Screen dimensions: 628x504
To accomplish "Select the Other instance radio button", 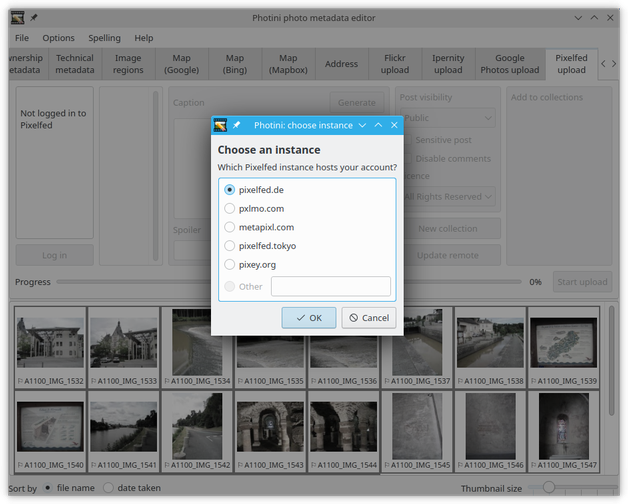I will coord(229,286).
